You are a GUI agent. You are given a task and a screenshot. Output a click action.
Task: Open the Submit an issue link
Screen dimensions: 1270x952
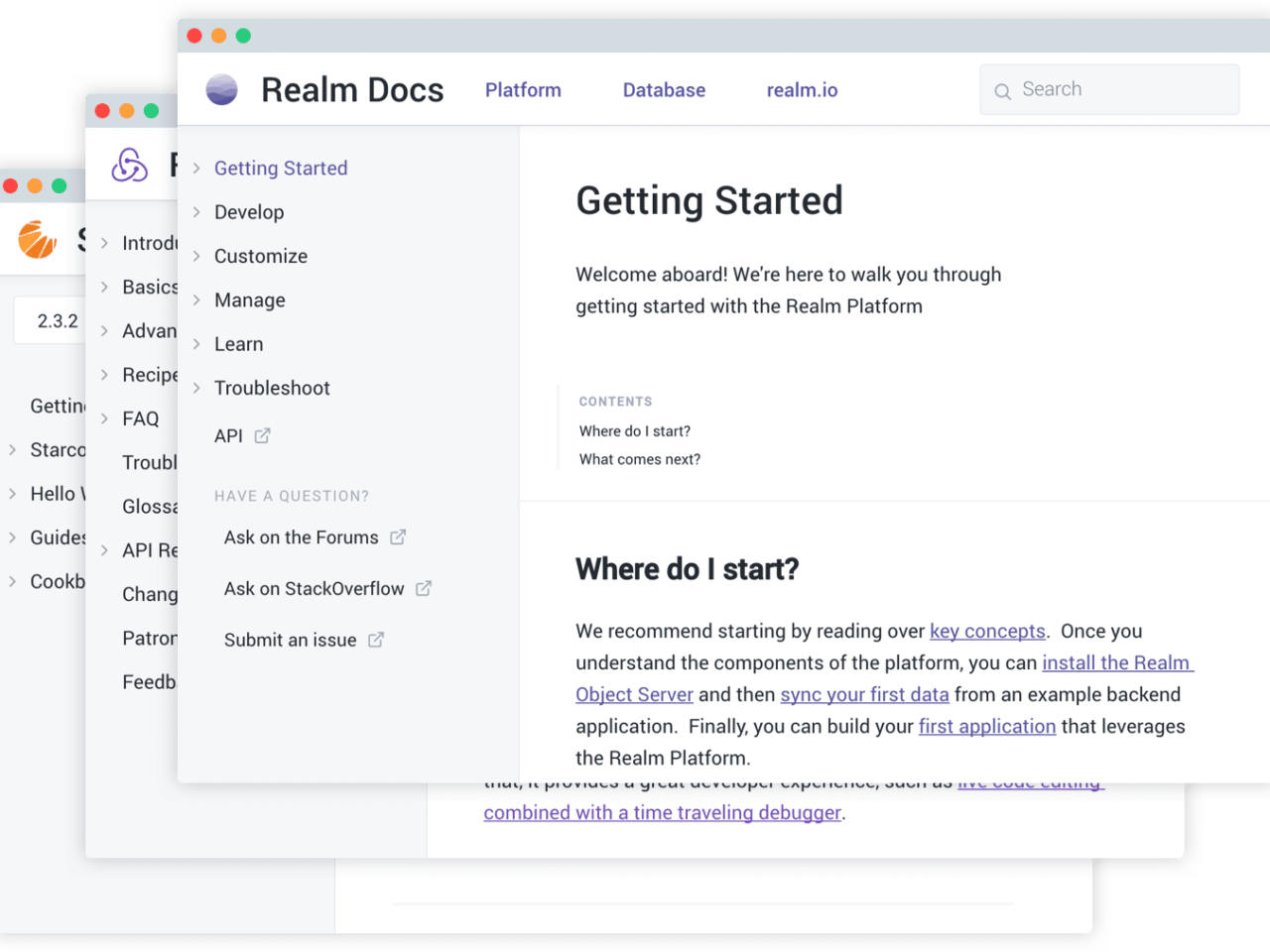click(290, 640)
